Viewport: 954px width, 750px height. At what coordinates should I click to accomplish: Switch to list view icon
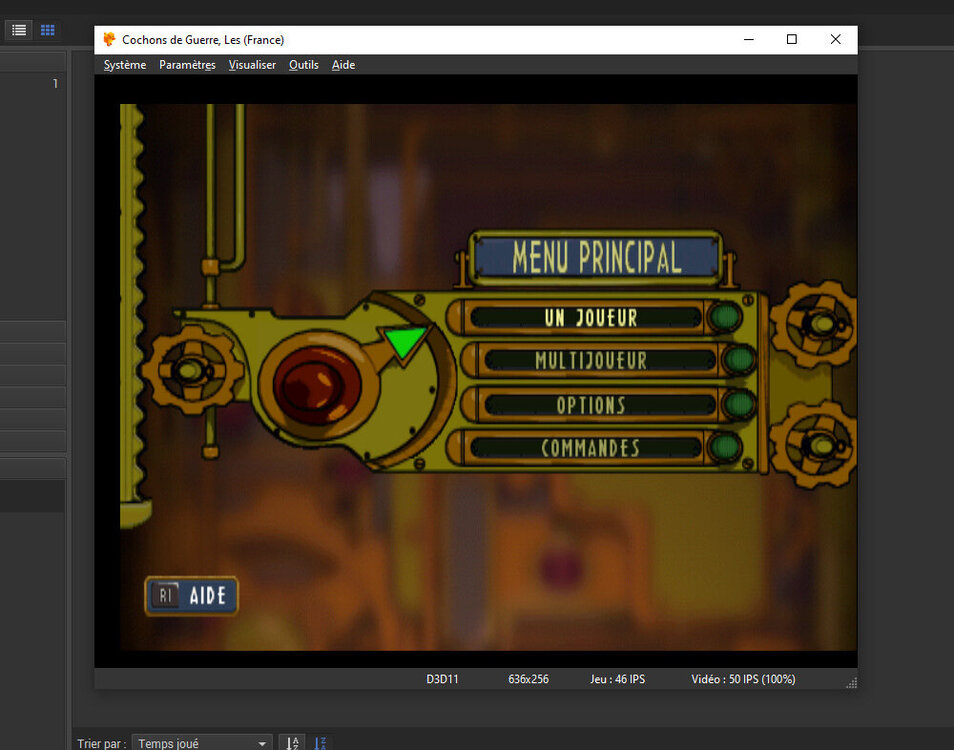[x=19, y=30]
